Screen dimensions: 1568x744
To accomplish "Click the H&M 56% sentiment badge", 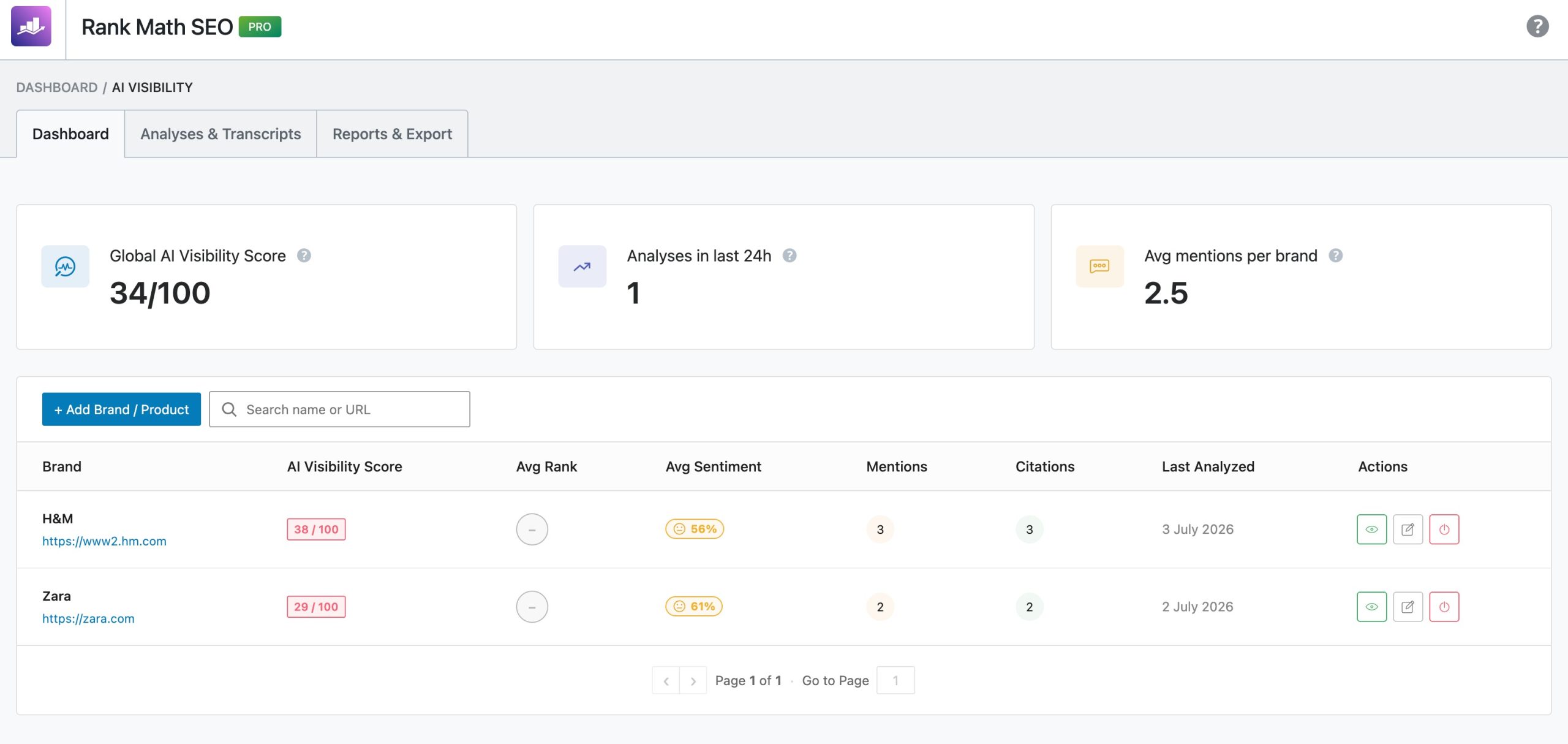I will click(695, 529).
